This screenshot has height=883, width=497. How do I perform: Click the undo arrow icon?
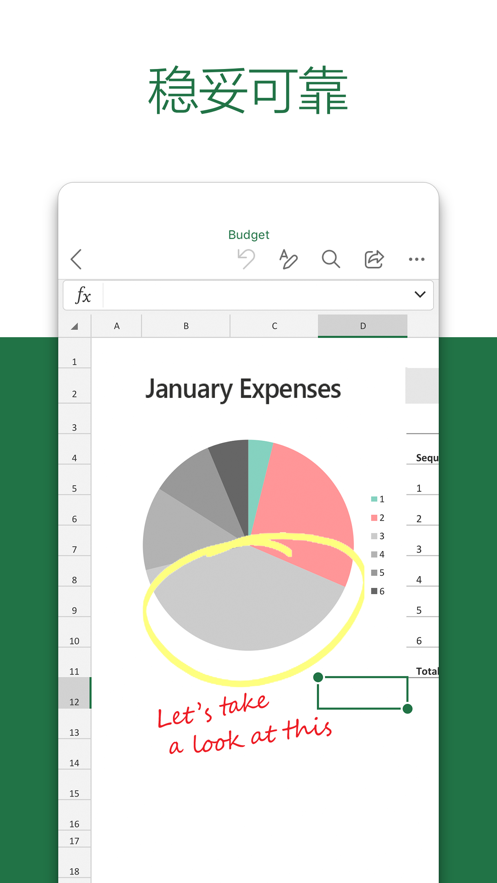246,259
